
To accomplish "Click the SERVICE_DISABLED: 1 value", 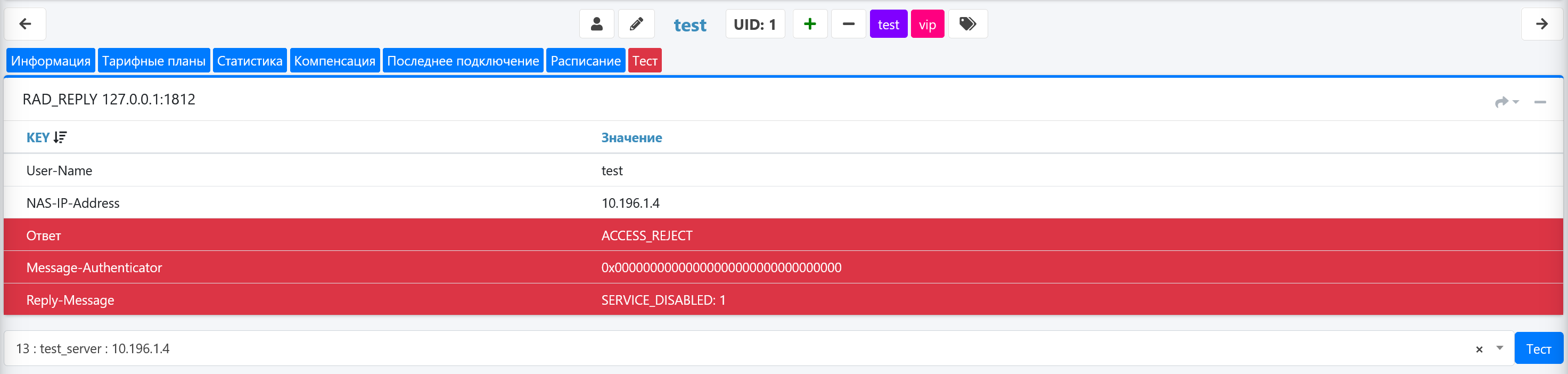I will 663,300.
